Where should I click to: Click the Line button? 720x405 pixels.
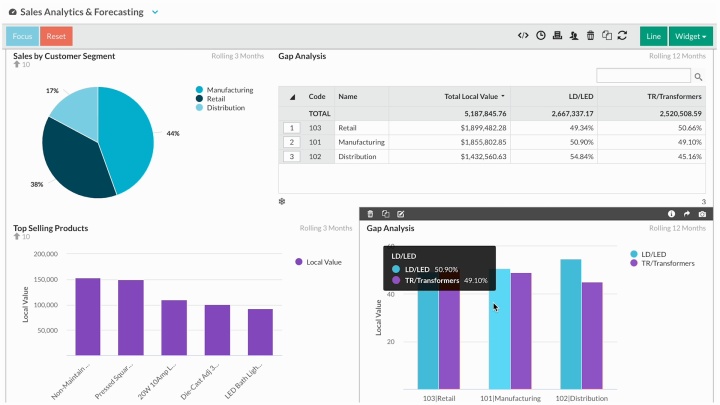(x=653, y=36)
